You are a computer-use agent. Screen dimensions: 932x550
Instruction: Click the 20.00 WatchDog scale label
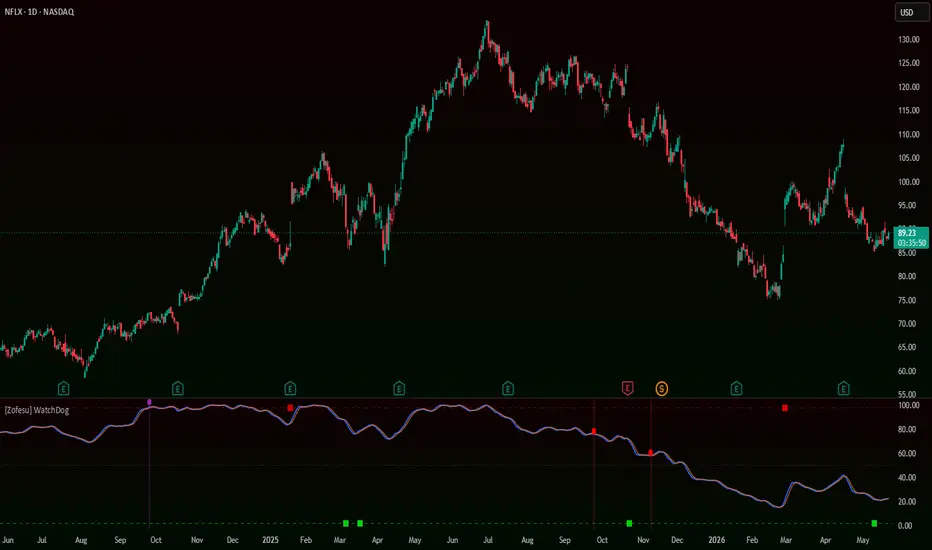pyautogui.click(x=907, y=502)
